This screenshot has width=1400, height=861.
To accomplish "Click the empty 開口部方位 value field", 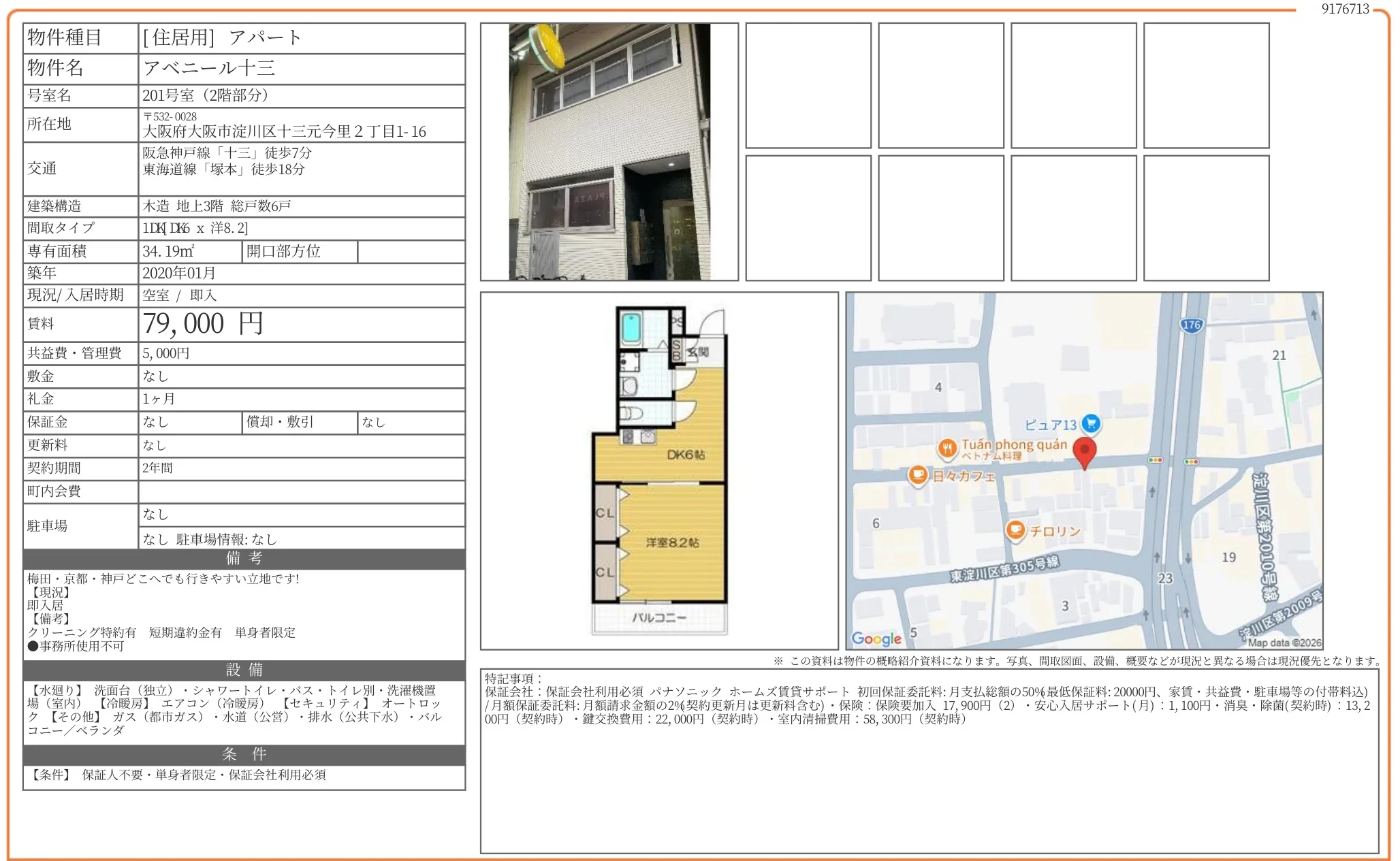I will 411,252.
